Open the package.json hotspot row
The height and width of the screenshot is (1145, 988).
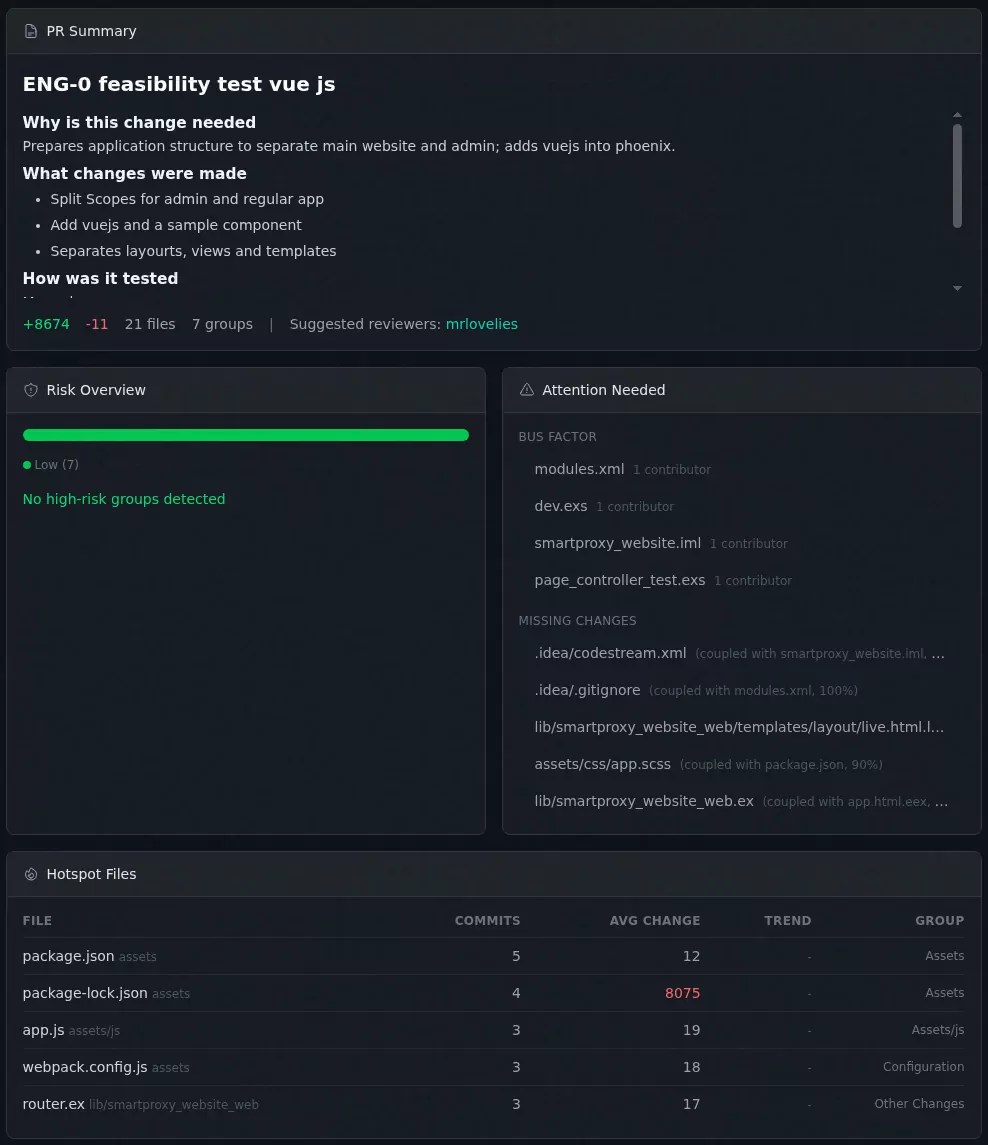coord(68,956)
